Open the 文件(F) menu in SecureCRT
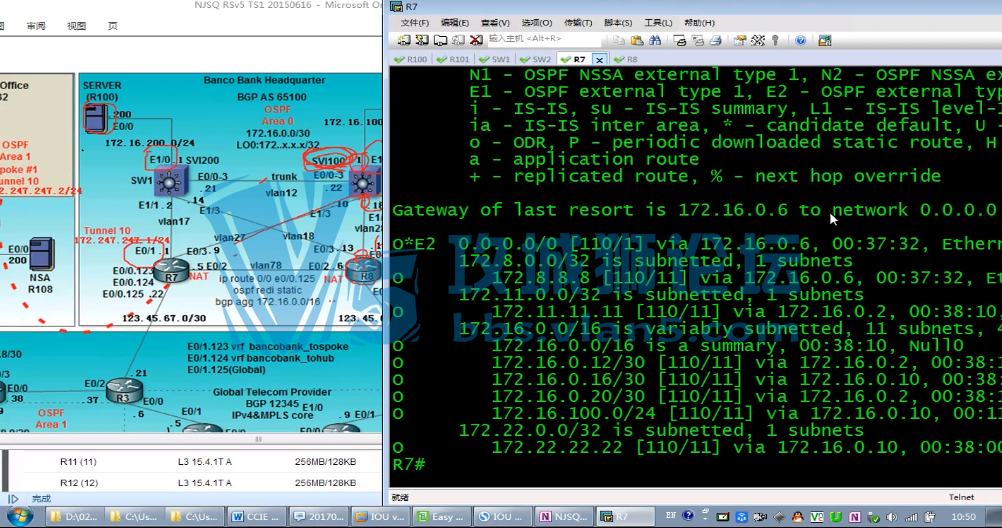The image size is (1002, 528). tap(415, 23)
